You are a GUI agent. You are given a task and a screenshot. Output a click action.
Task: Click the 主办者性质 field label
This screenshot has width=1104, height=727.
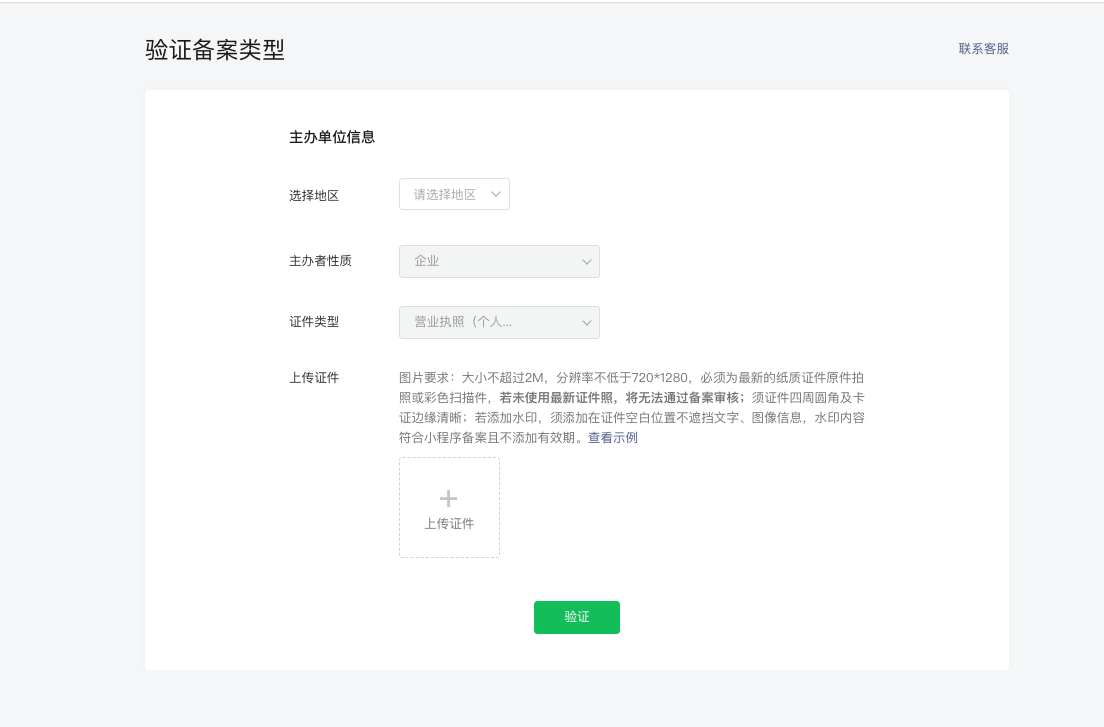pos(320,260)
